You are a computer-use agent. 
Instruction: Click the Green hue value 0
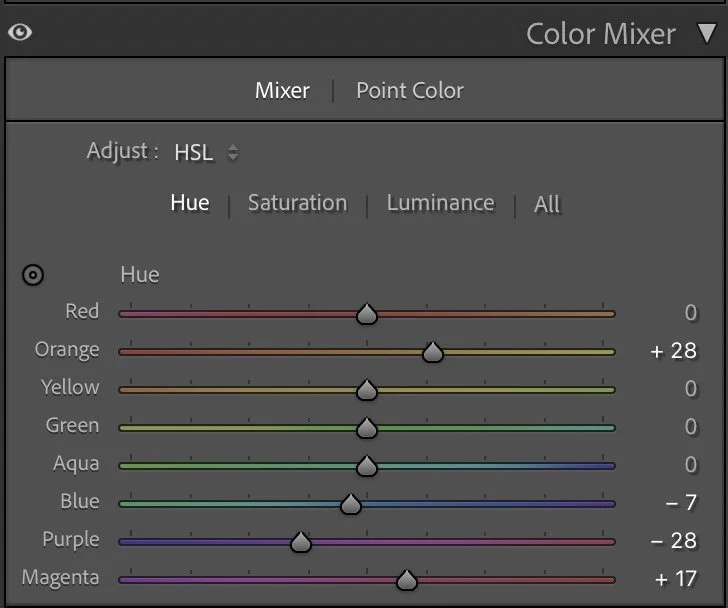pyautogui.click(x=691, y=427)
